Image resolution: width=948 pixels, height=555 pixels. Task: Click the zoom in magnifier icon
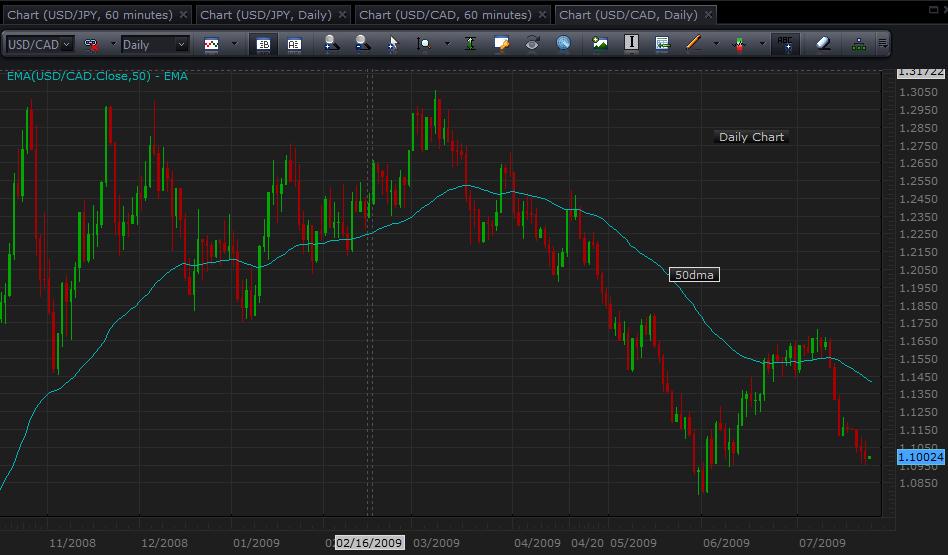331,44
